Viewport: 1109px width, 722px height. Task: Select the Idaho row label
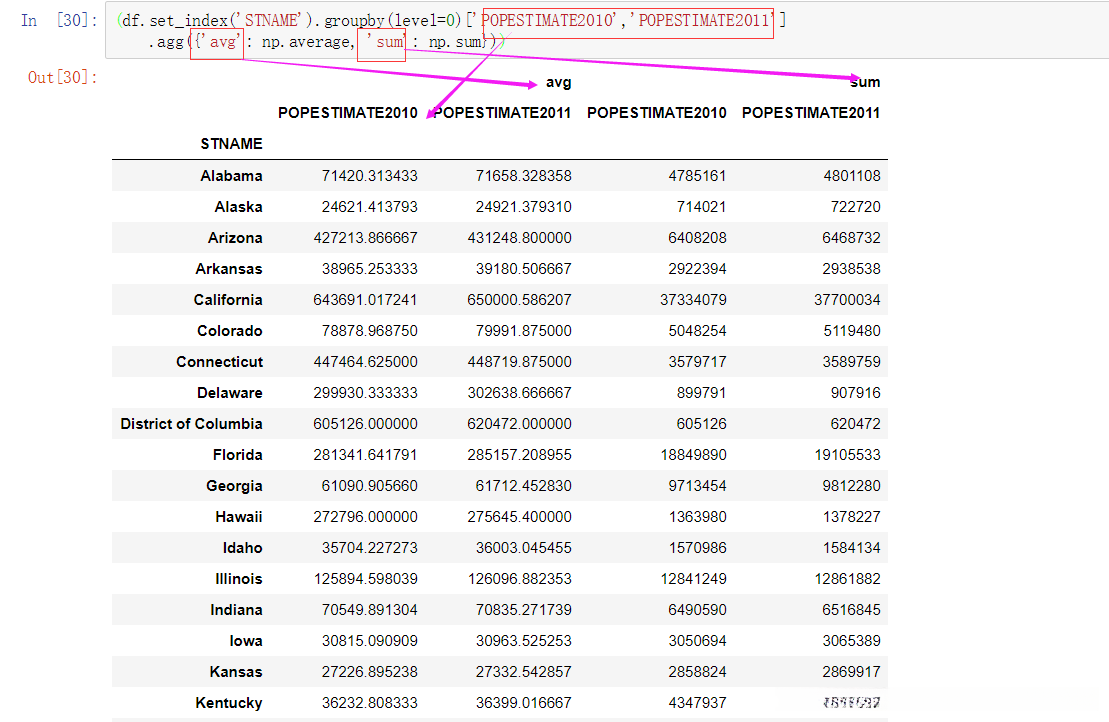click(x=243, y=548)
